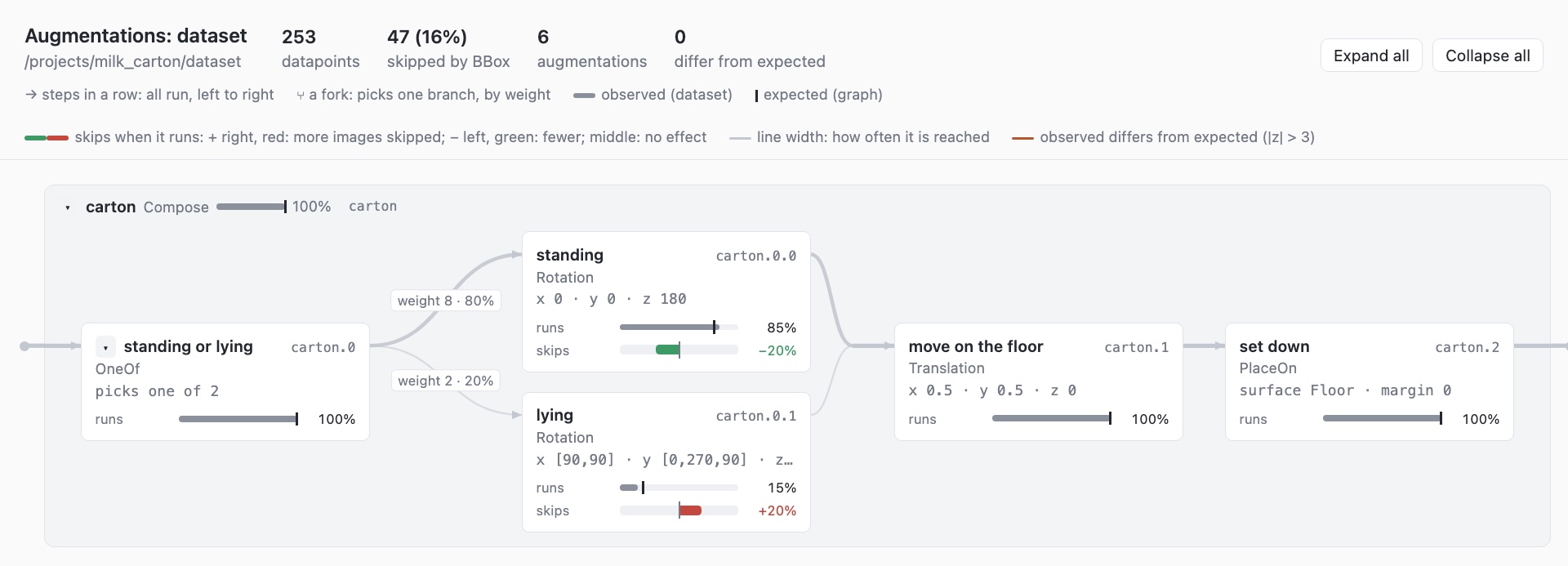
Task: Select the standing Rotation node title
Action: tap(569, 255)
